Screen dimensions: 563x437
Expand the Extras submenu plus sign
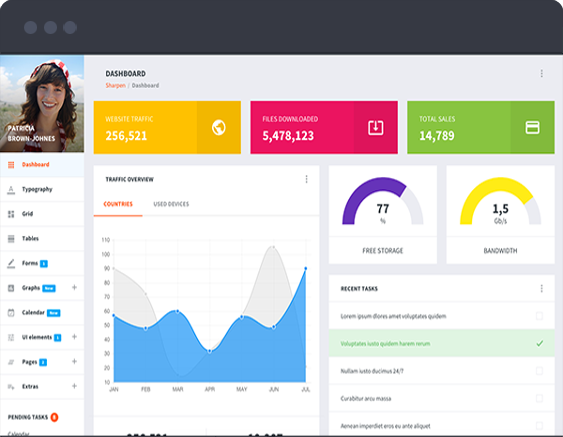point(74,386)
